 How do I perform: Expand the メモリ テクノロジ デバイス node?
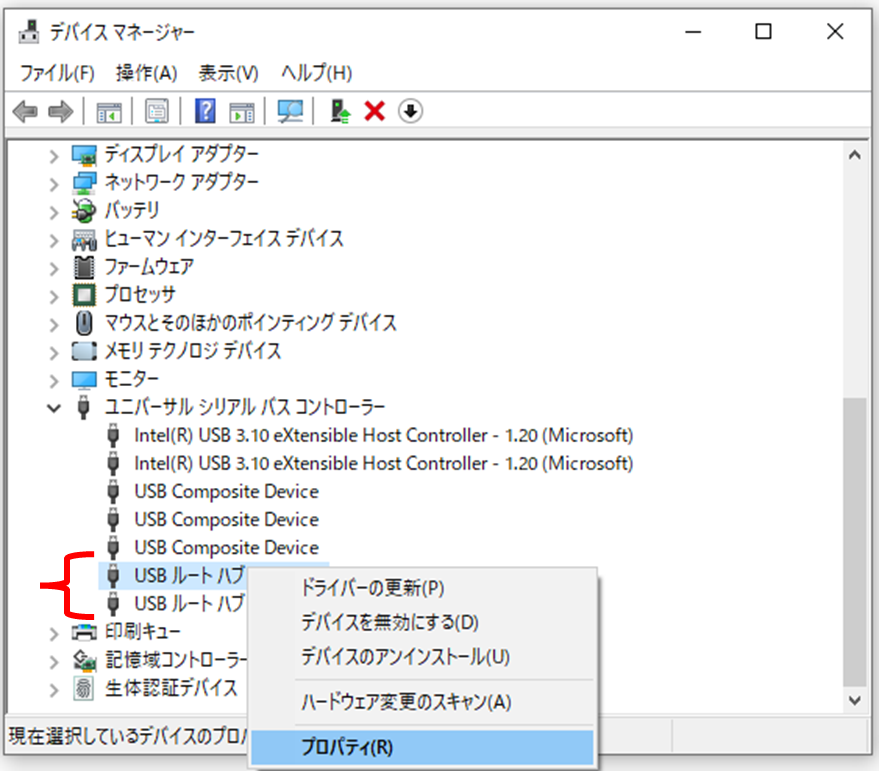[x=54, y=353]
